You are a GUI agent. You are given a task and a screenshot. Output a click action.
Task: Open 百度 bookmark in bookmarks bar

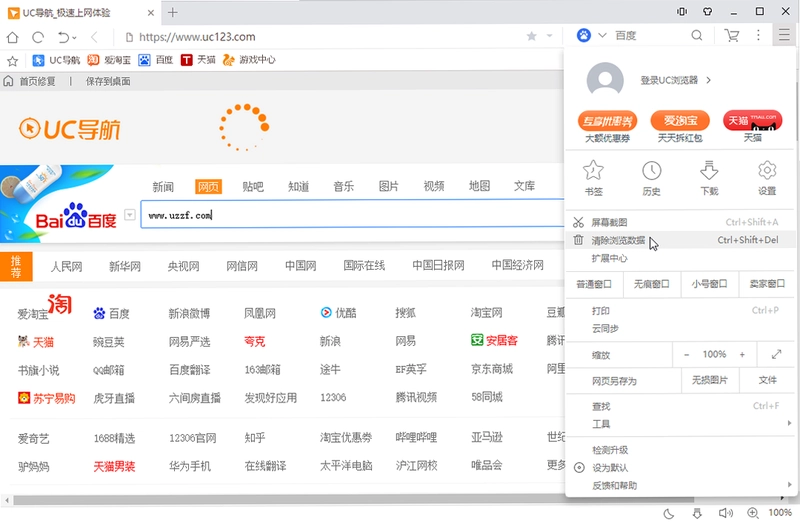(156, 60)
